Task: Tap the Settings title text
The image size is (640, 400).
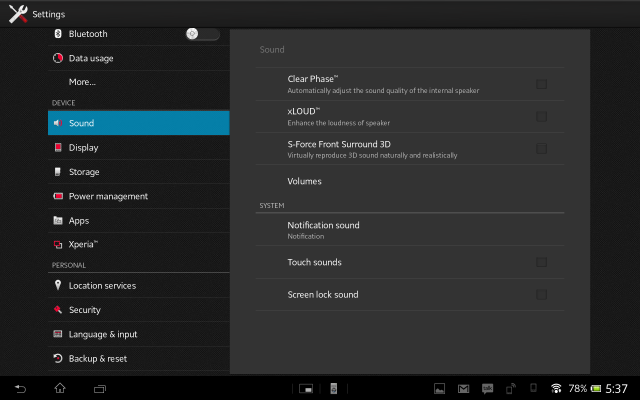Action: pos(49,14)
